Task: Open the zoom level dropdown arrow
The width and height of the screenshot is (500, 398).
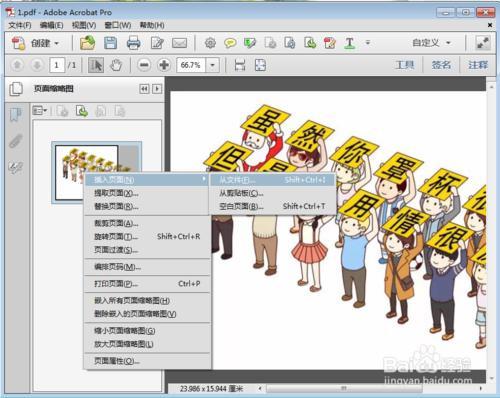Action: click(212, 65)
